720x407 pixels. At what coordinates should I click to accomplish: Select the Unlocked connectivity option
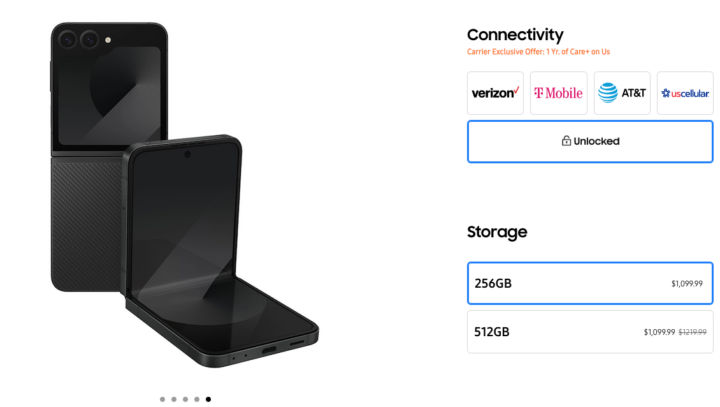pyautogui.click(x=590, y=141)
